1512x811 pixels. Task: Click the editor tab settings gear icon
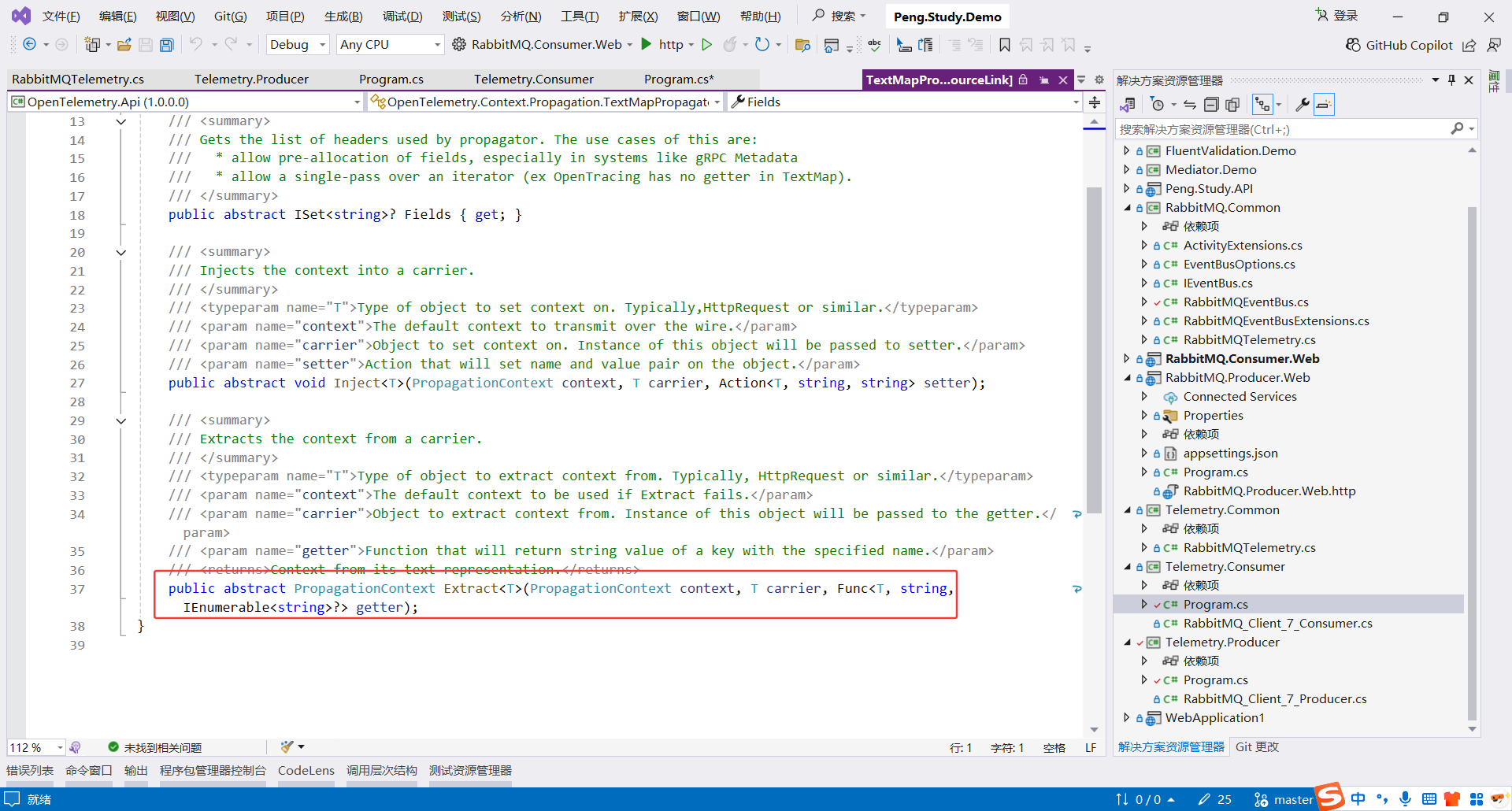point(1099,80)
